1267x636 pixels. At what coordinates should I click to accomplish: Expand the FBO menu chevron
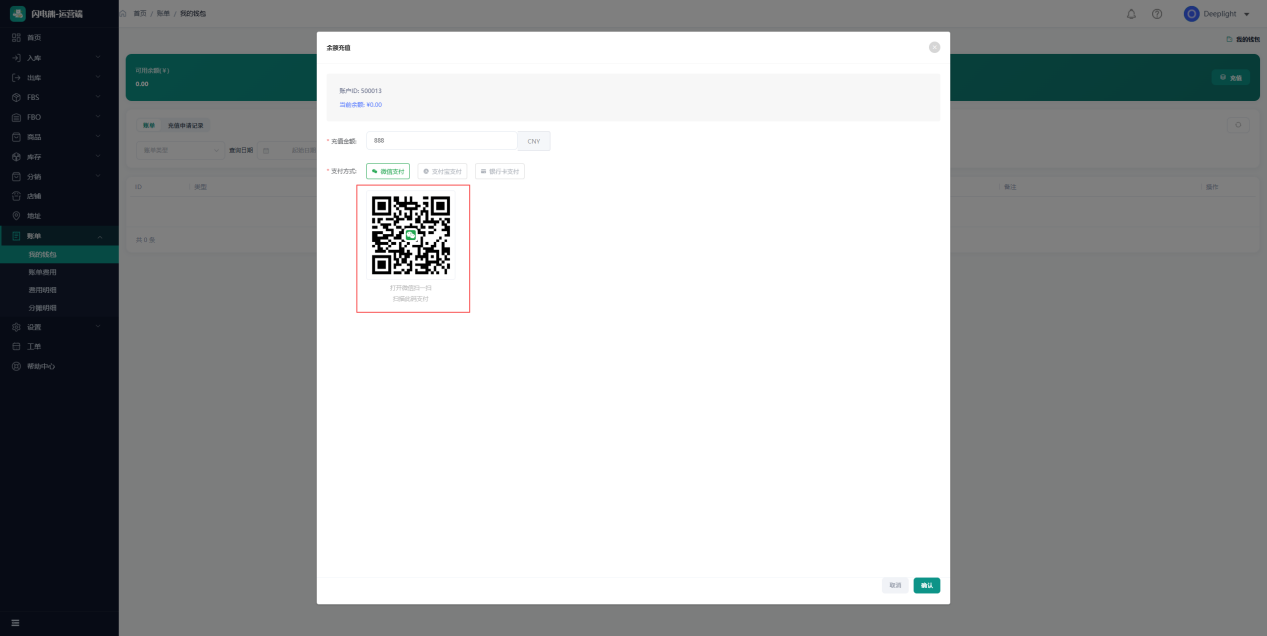tap(98, 117)
